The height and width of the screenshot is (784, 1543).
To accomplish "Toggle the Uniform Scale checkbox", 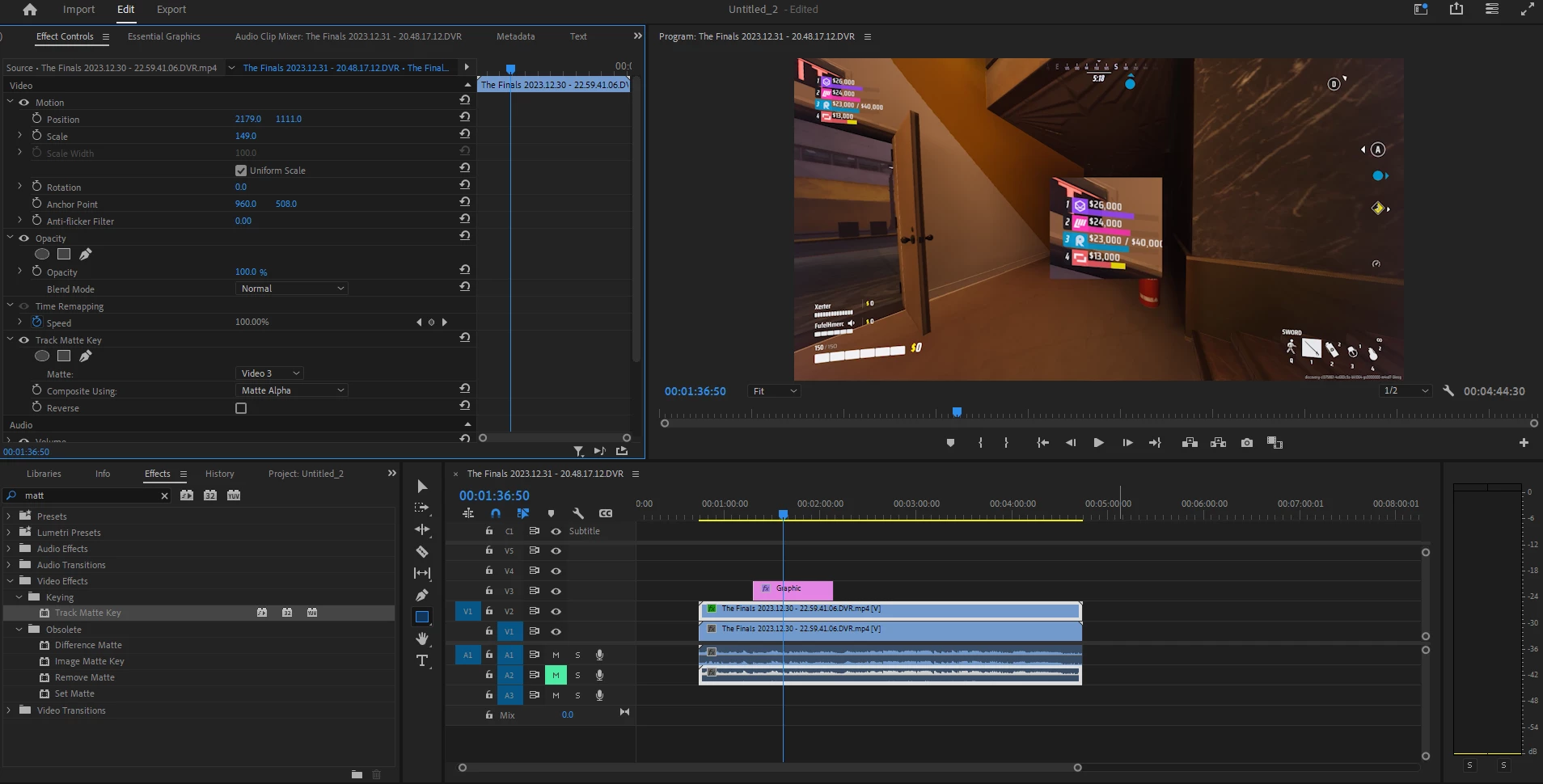I will tap(241, 171).
